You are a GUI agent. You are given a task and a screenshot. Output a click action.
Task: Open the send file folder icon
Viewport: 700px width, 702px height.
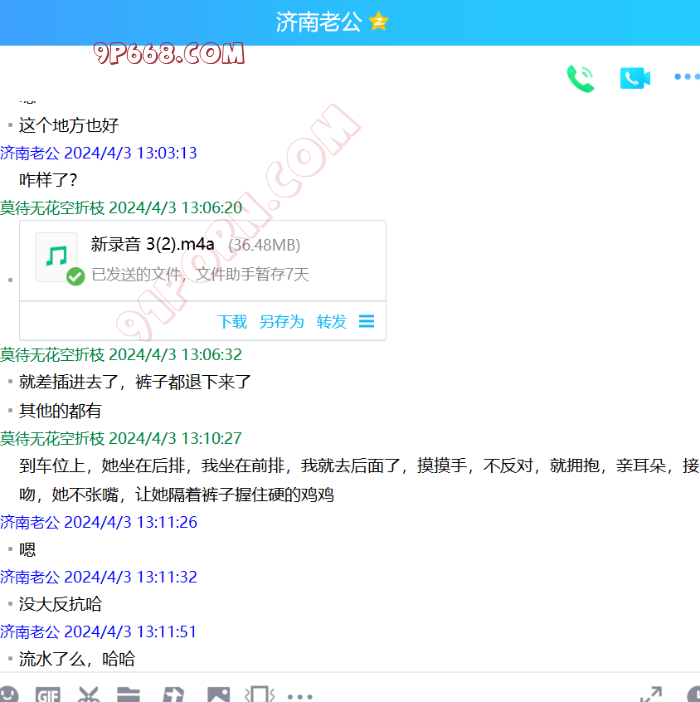pos(128,694)
